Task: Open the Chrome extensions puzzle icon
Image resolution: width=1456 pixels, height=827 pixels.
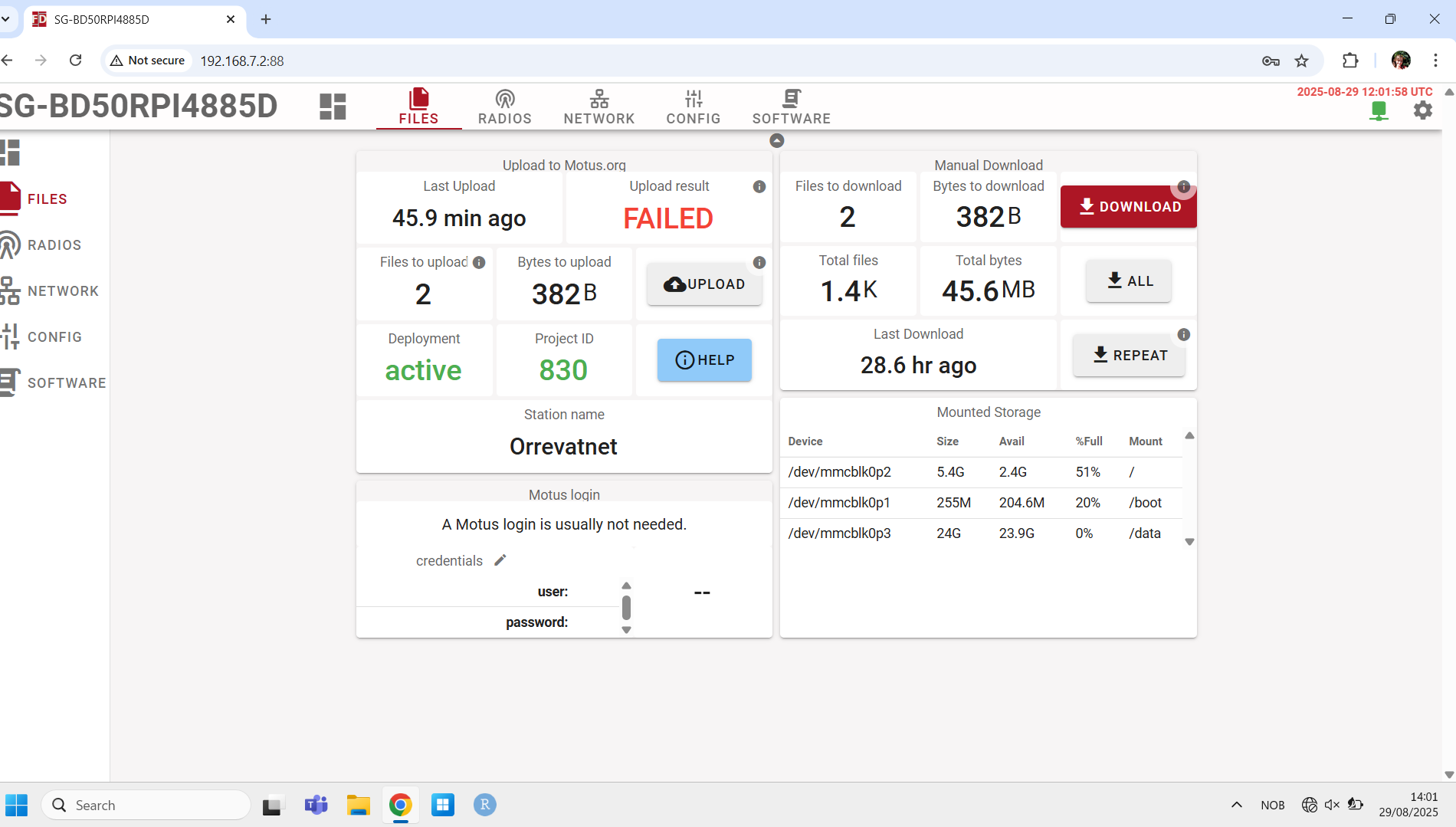Action: (1349, 61)
